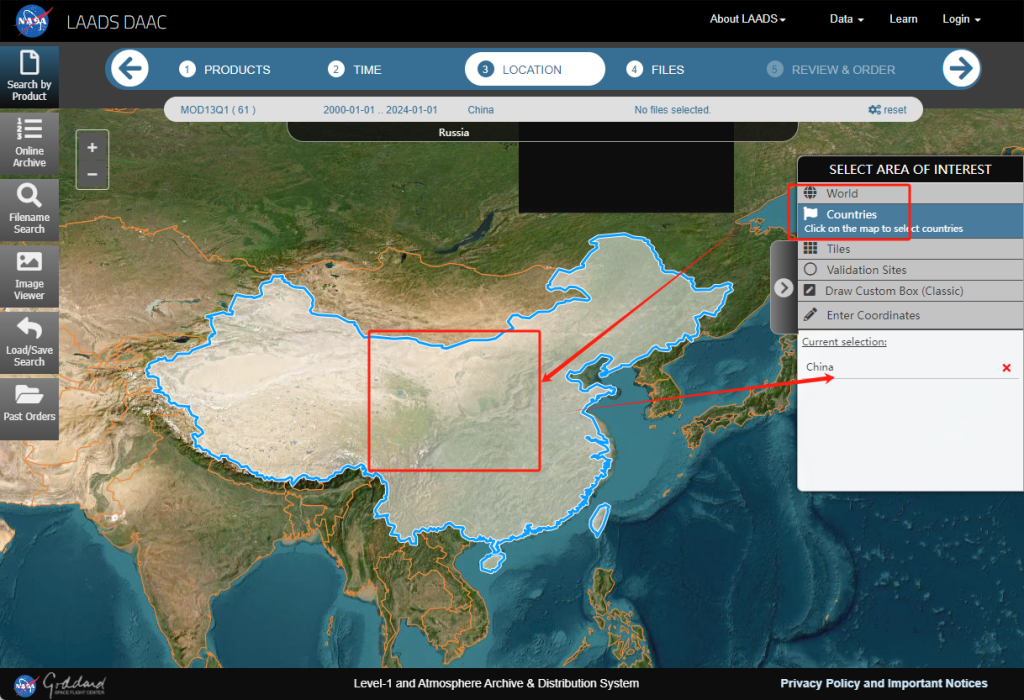Zoom in on the map
This screenshot has height=700, width=1024.
(x=92, y=148)
